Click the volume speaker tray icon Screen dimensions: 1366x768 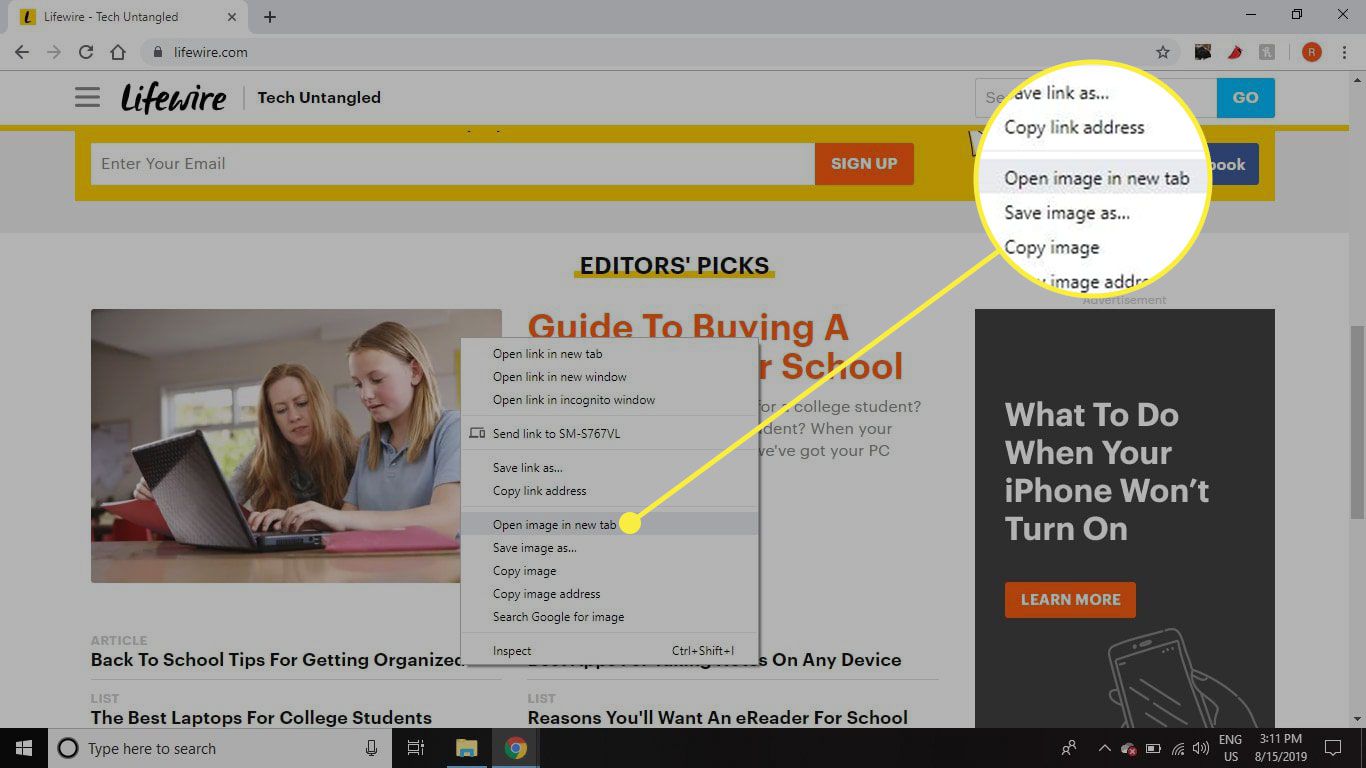coord(1201,748)
